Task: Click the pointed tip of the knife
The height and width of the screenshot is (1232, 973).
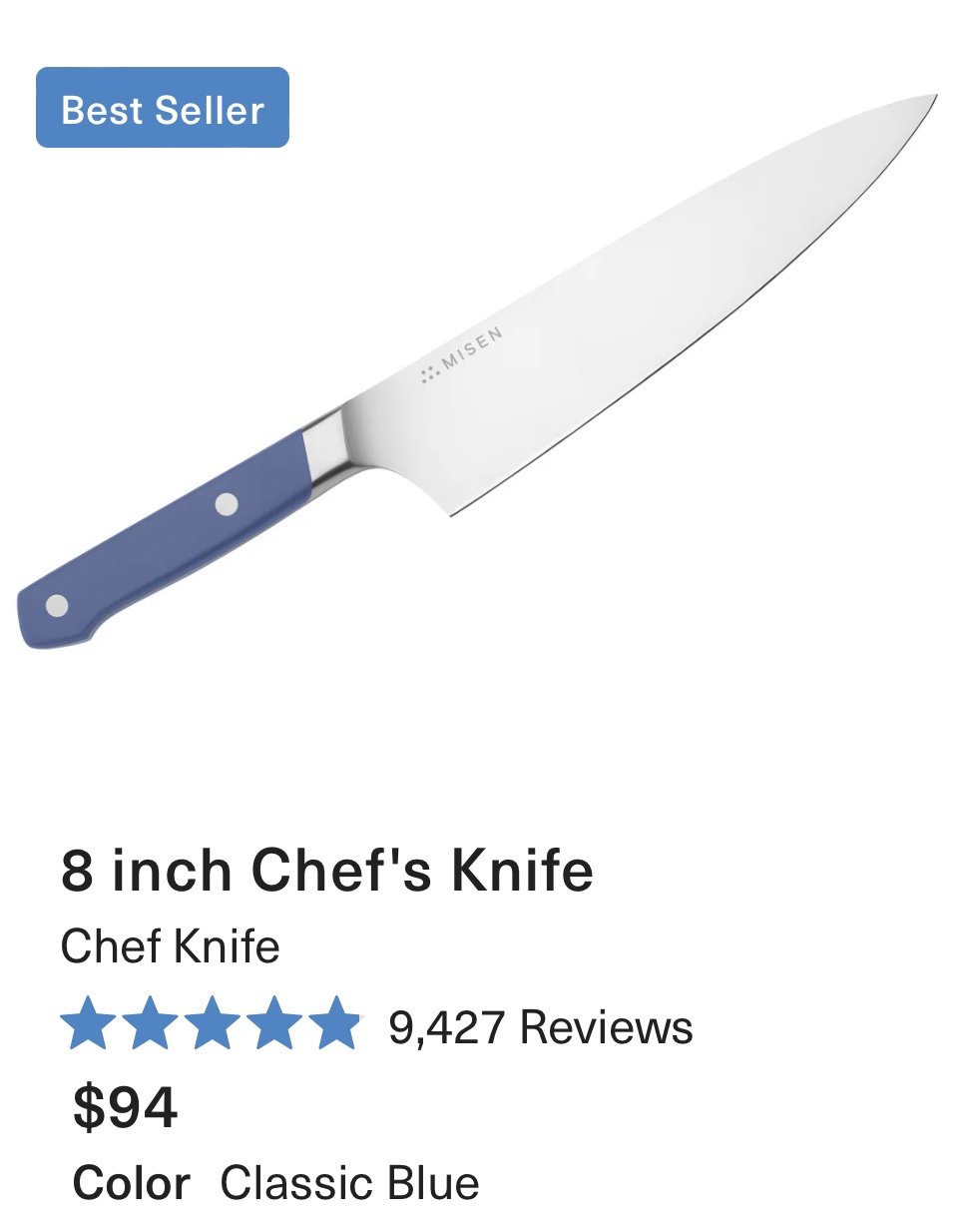Action: (926, 102)
